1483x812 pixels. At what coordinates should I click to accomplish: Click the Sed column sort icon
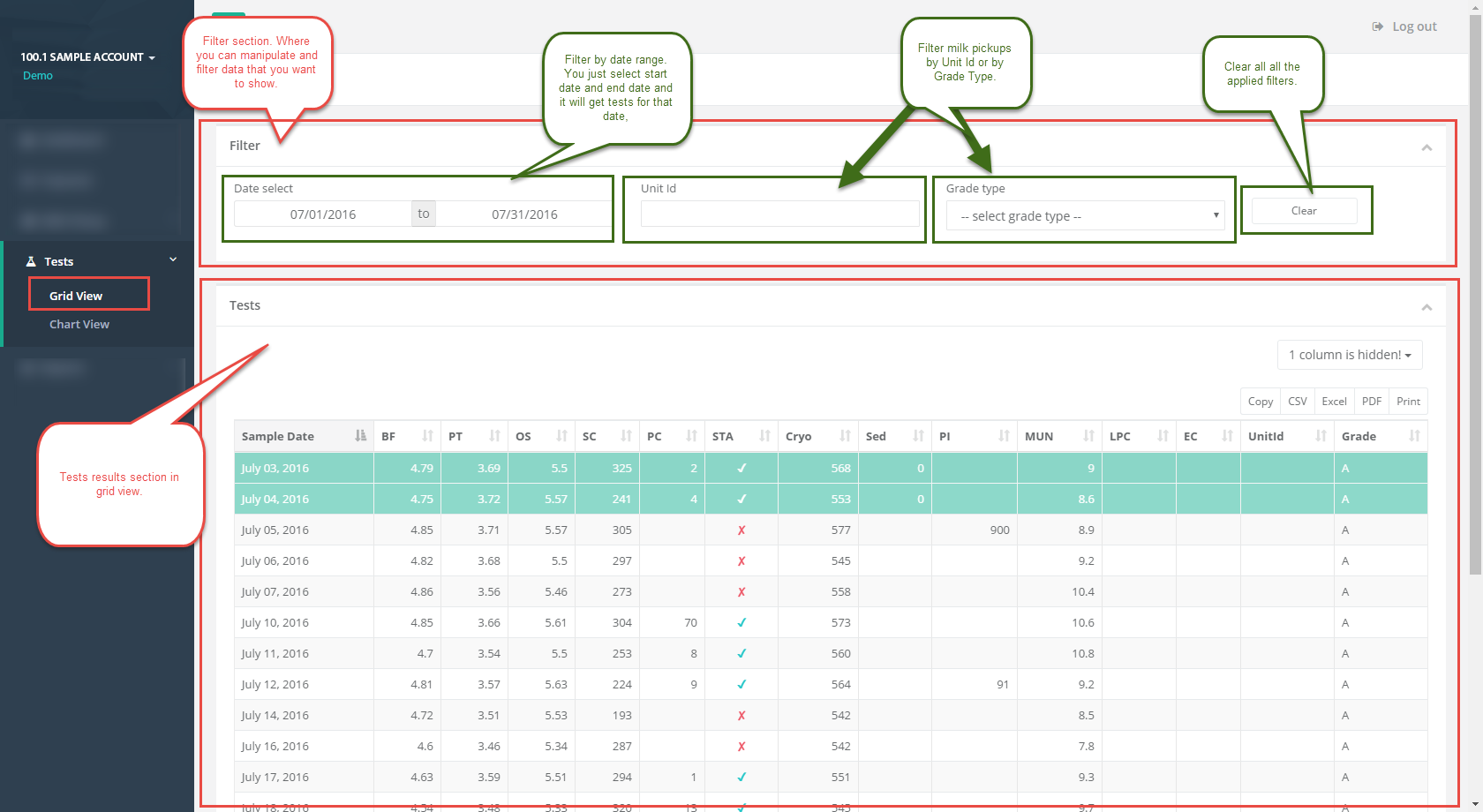pos(918,436)
